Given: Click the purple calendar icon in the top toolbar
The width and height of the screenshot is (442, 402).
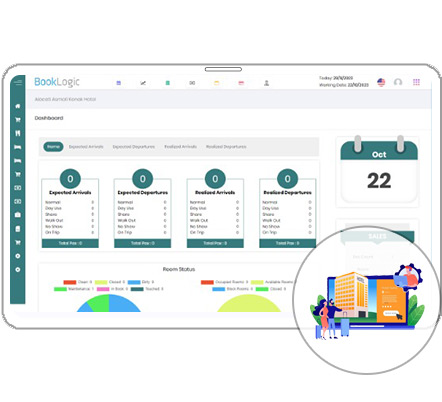Looking at the screenshot, I should tap(119, 83).
